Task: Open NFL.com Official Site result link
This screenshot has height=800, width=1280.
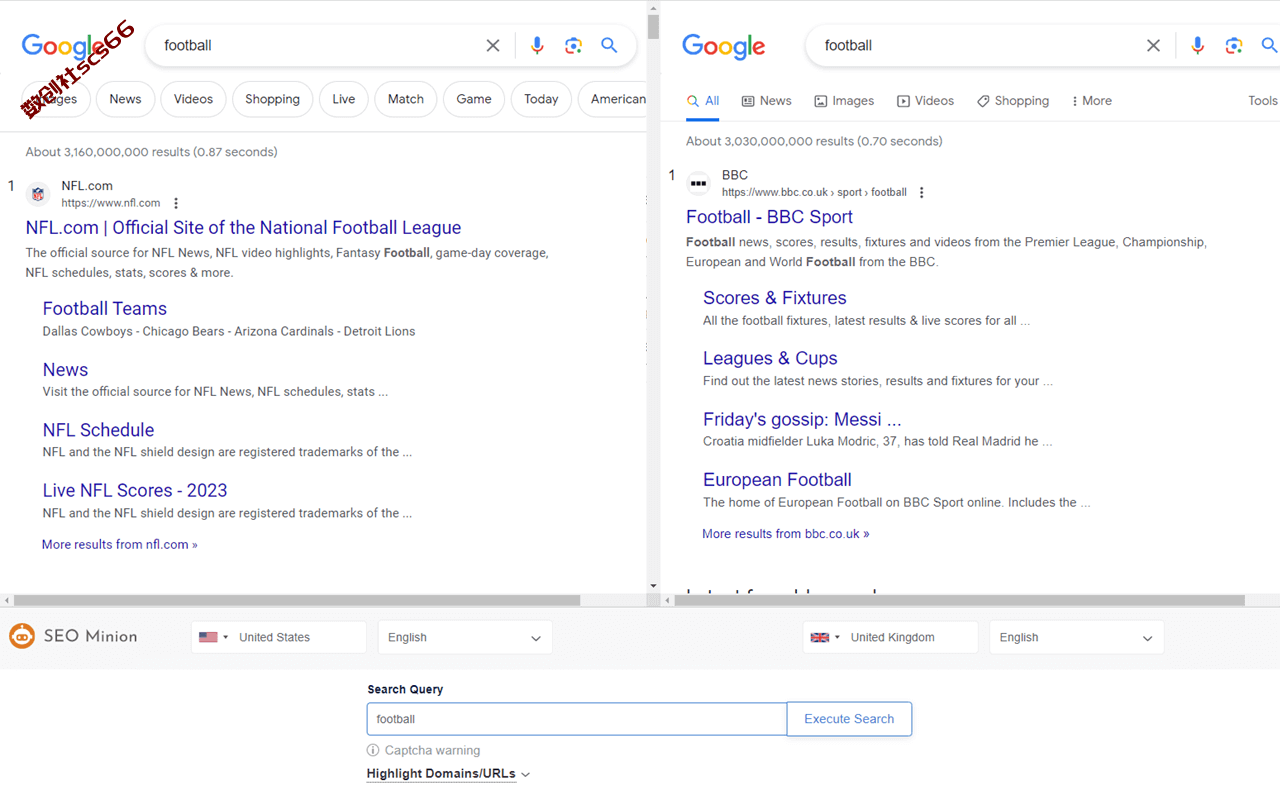Action: [243, 228]
